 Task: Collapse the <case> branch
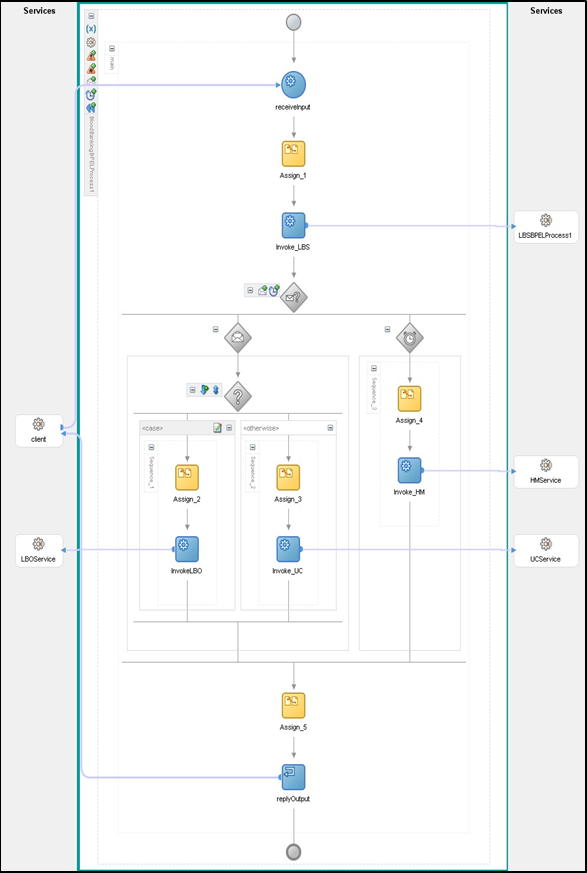tap(229, 428)
